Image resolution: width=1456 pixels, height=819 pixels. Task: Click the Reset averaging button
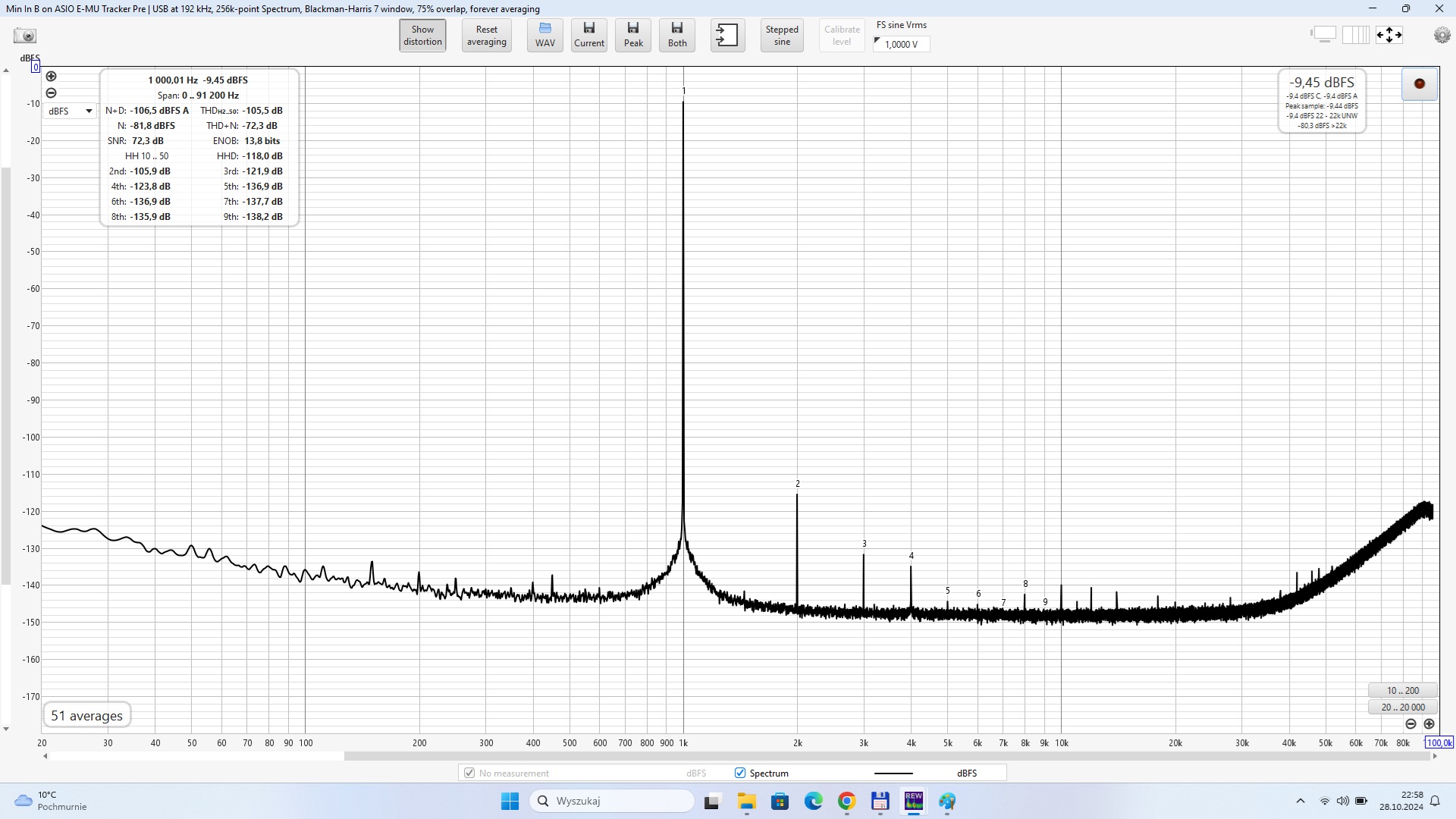(x=486, y=36)
